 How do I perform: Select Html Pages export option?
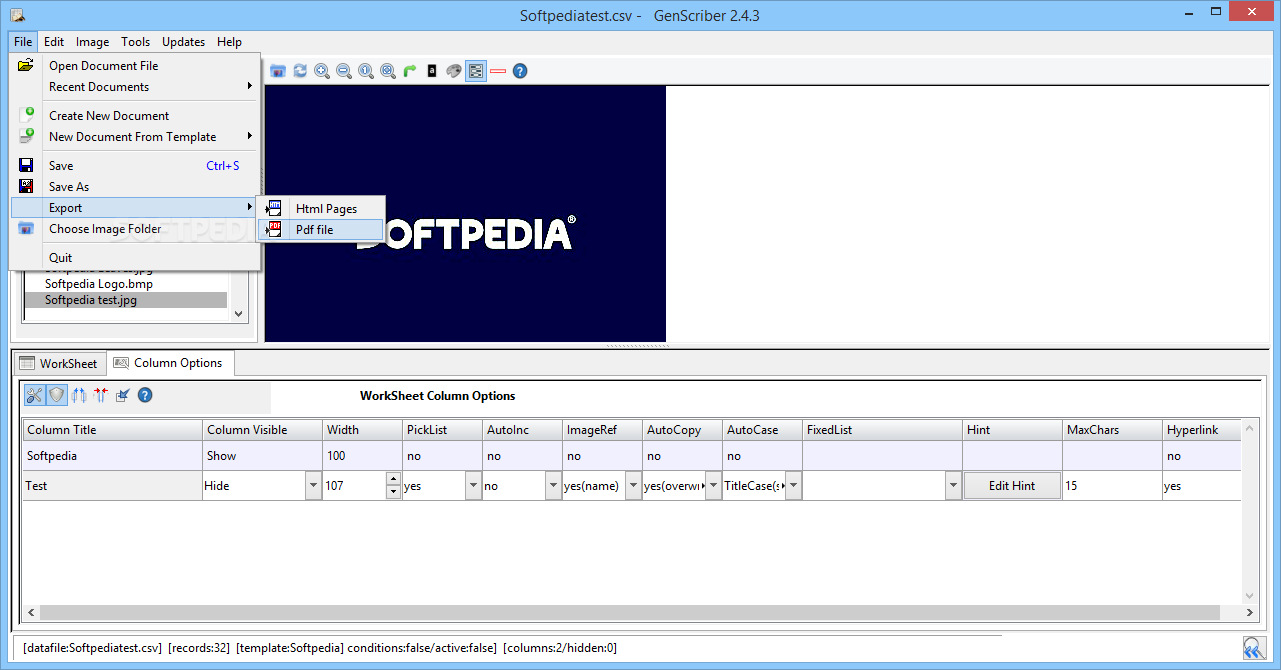[320, 208]
